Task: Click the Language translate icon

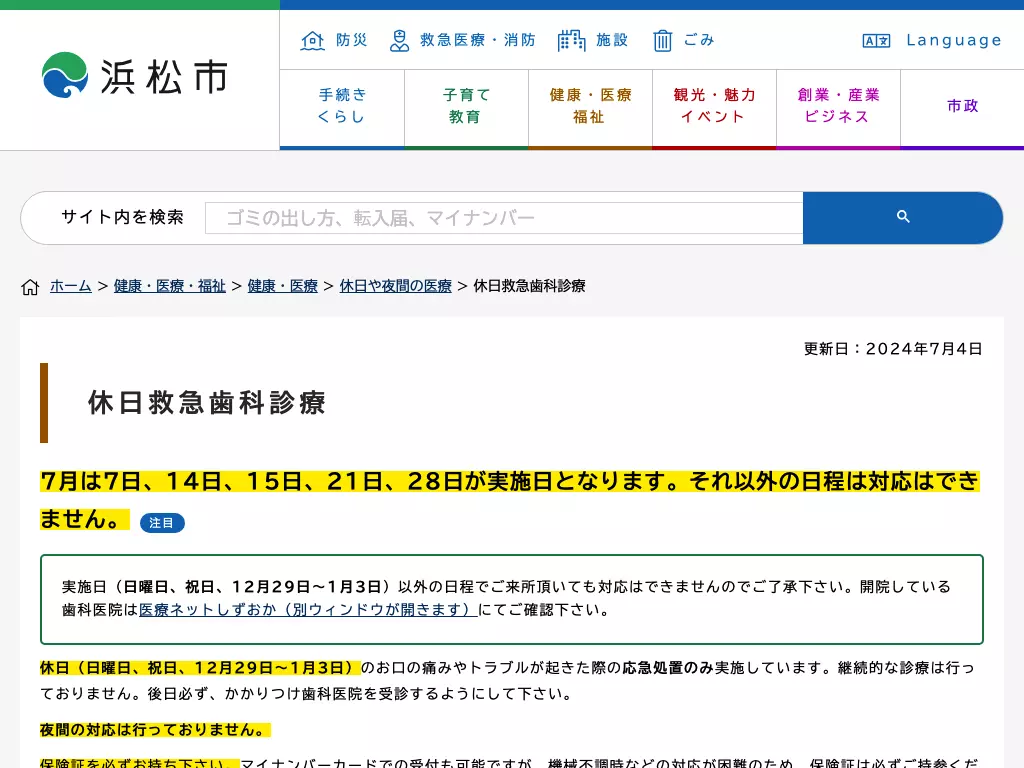Action: [876, 40]
